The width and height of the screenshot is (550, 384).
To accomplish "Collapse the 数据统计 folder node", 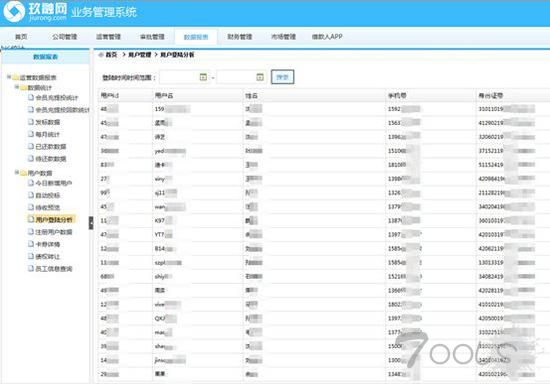I will pos(17,87).
